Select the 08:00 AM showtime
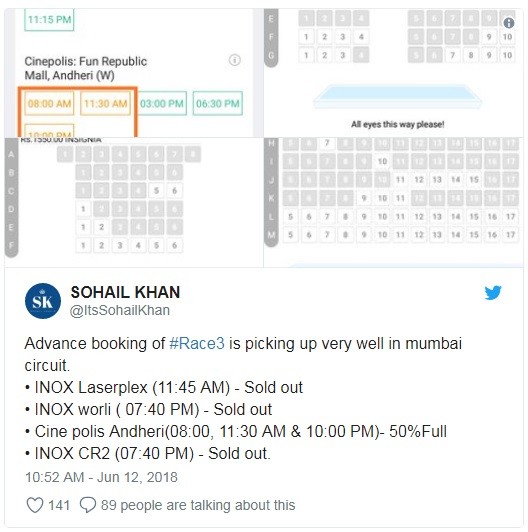This screenshot has width=528, height=532. tap(49, 103)
